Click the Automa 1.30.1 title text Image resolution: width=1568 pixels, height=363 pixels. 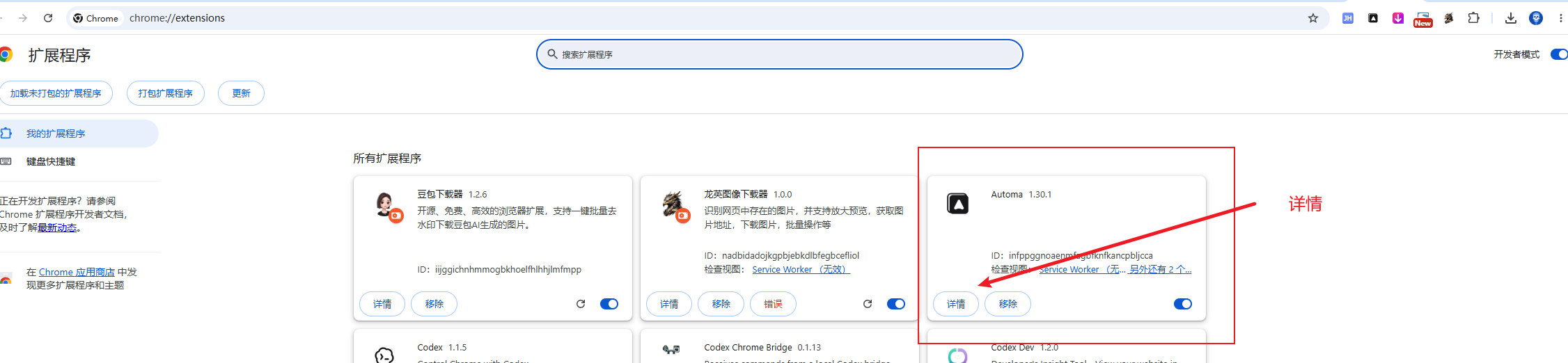[1021, 194]
